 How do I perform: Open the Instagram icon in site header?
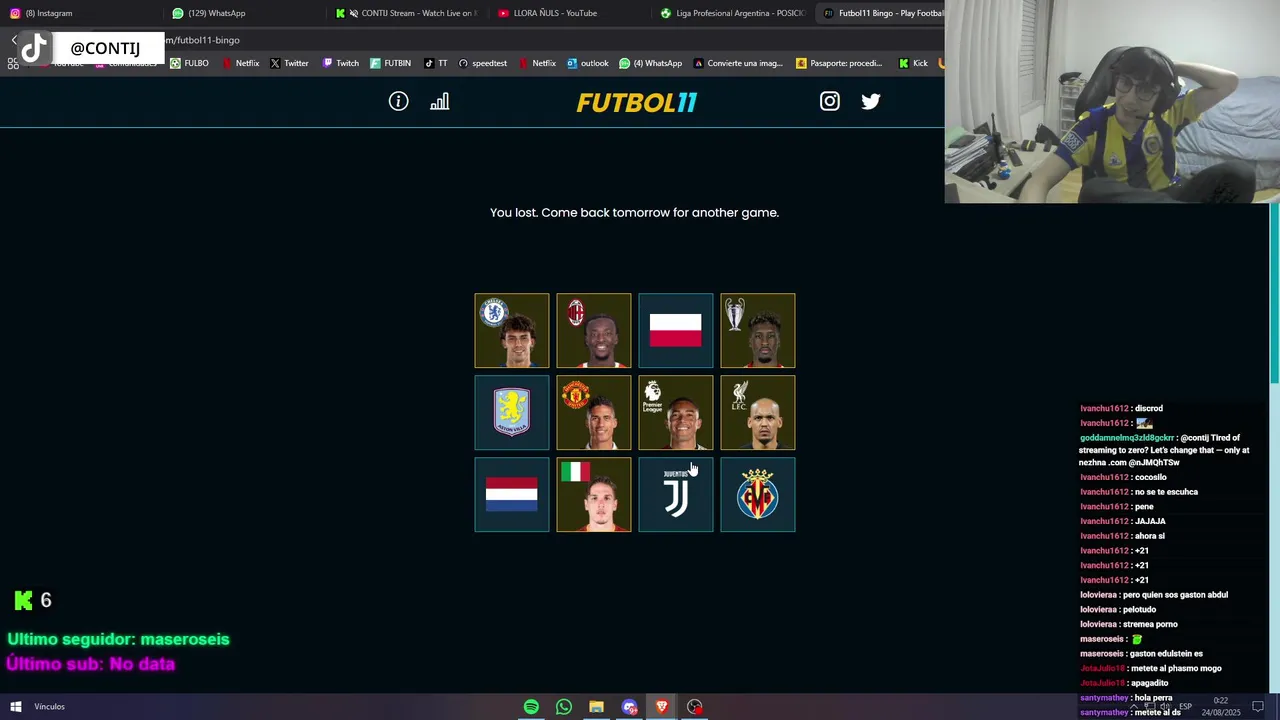(830, 101)
